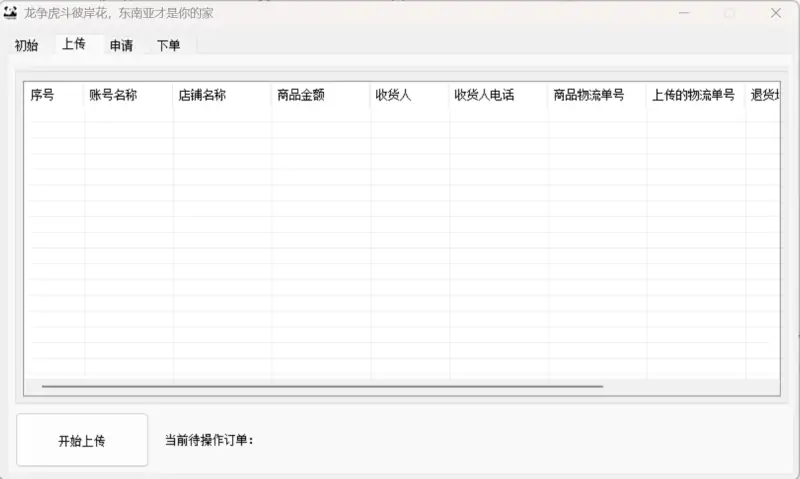Go to the 下单 tab
800x479 pixels.
tap(168, 45)
